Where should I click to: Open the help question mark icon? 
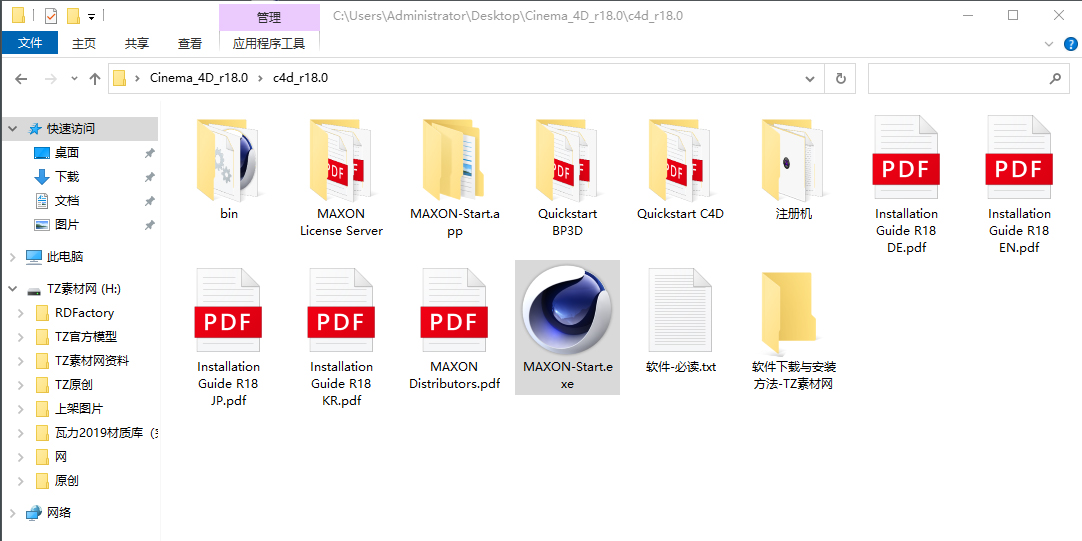click(x=1070, y=43)
